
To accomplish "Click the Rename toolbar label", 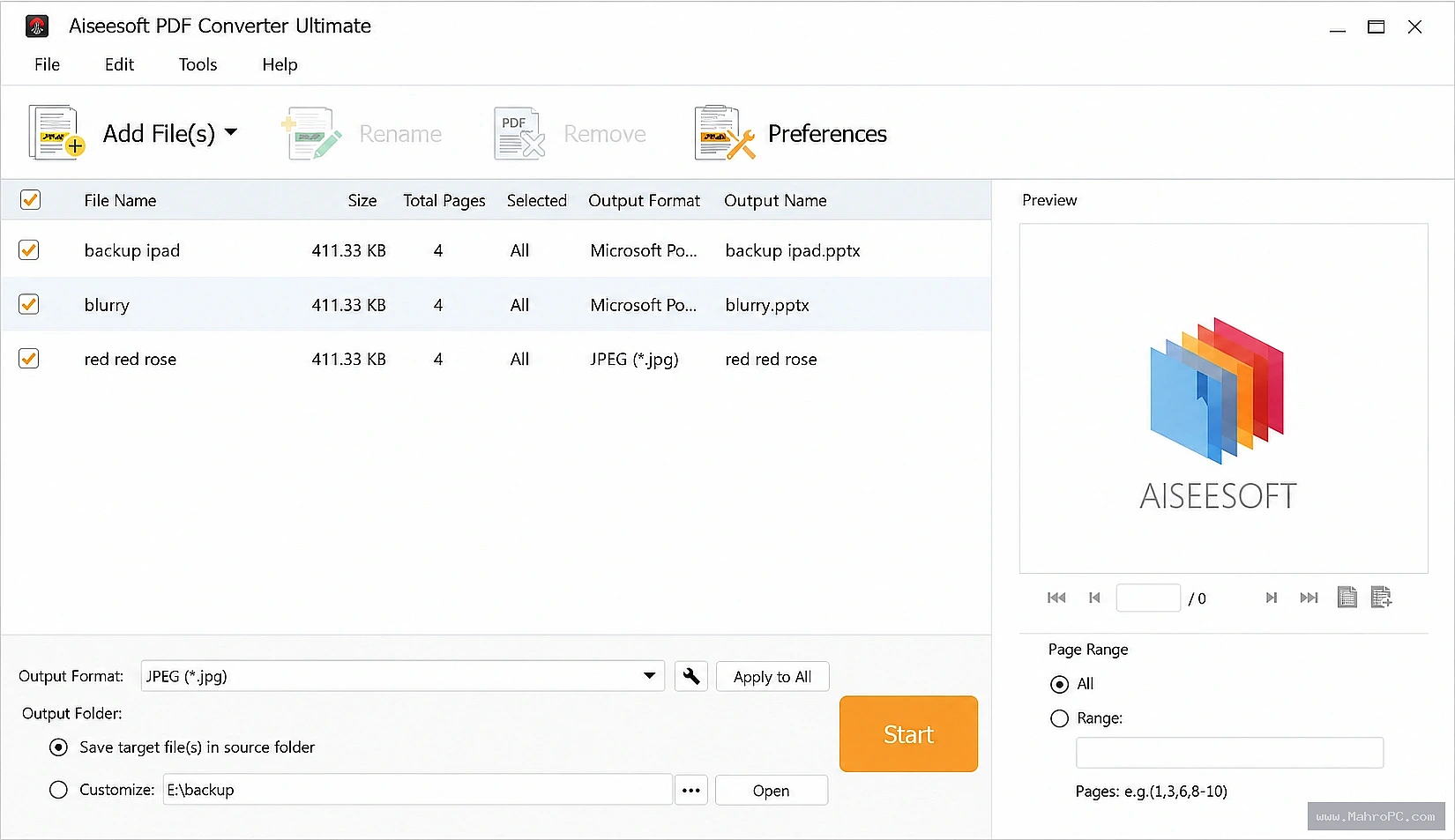I will [x=400, y=134].
